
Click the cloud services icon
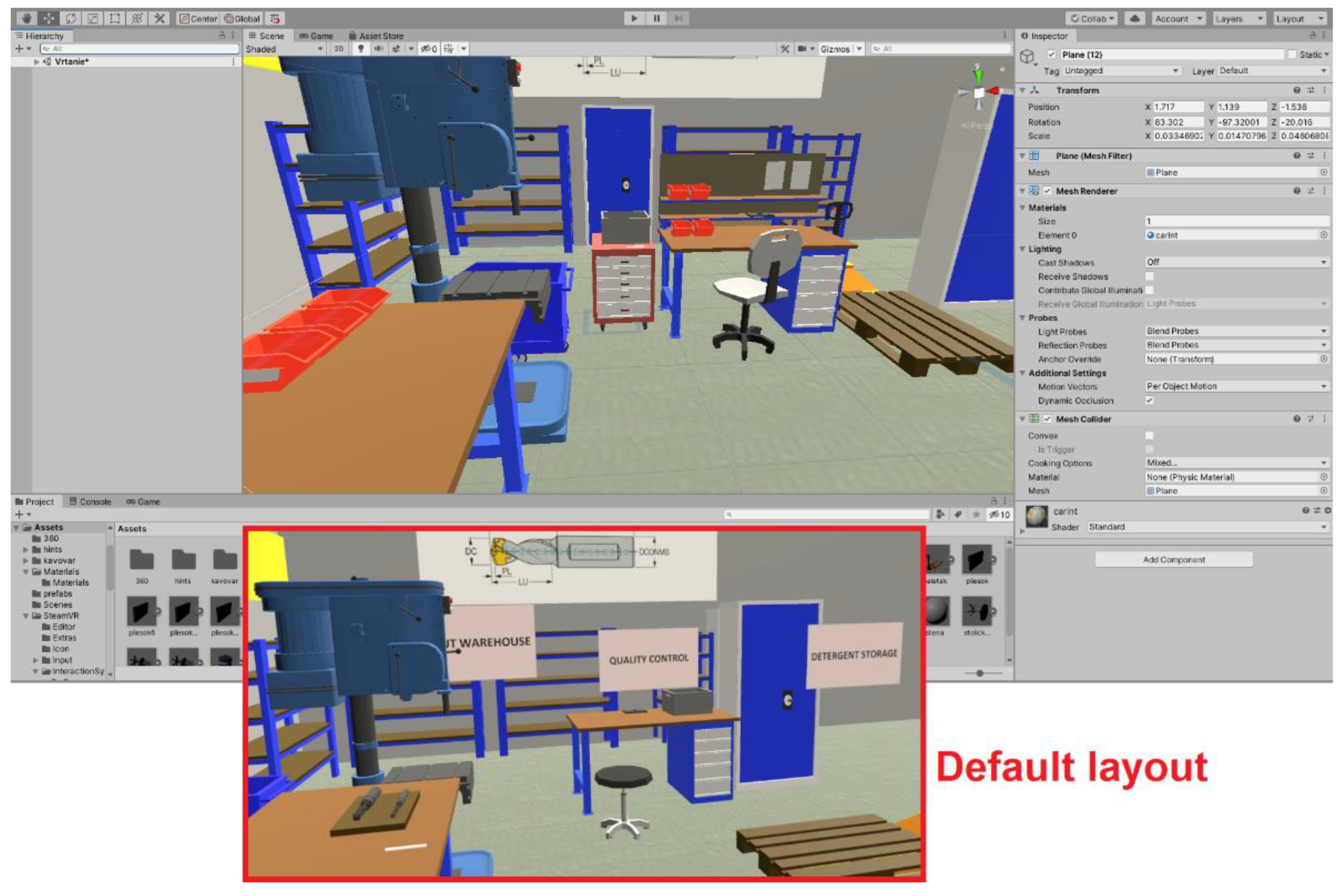point(1135,18)
